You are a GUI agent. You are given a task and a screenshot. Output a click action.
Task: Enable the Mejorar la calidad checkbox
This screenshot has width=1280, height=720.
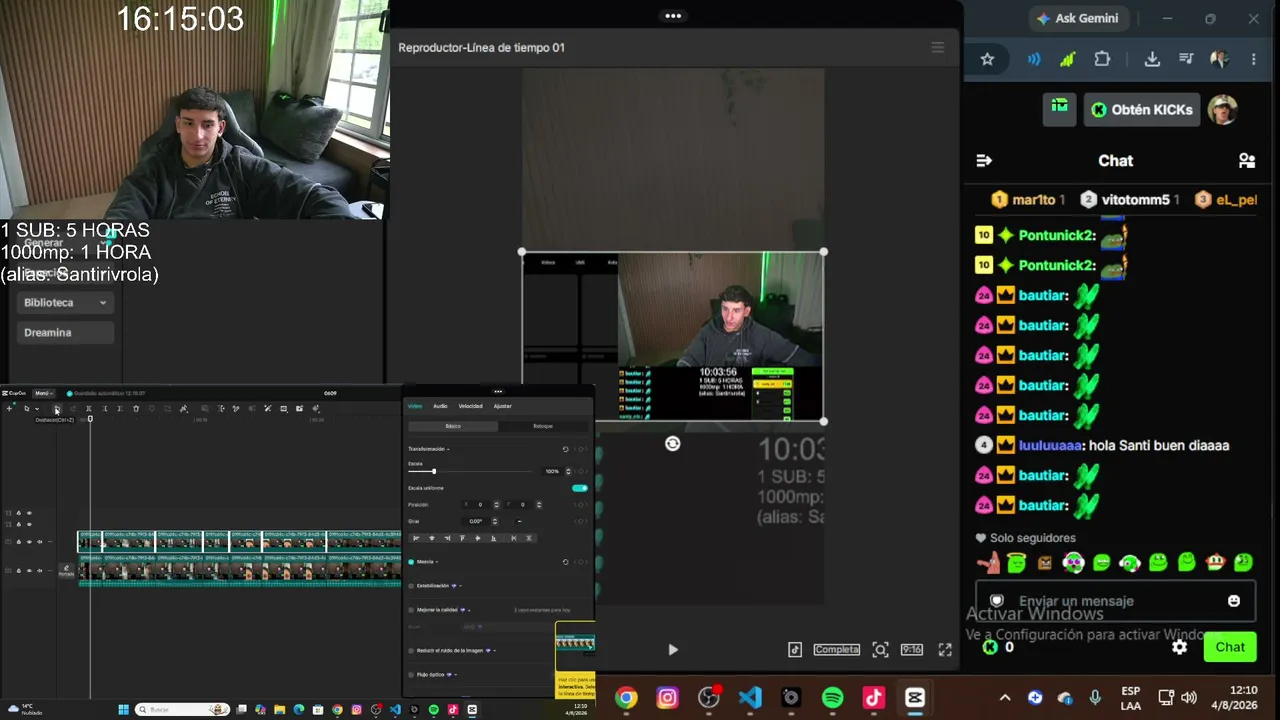411,609
